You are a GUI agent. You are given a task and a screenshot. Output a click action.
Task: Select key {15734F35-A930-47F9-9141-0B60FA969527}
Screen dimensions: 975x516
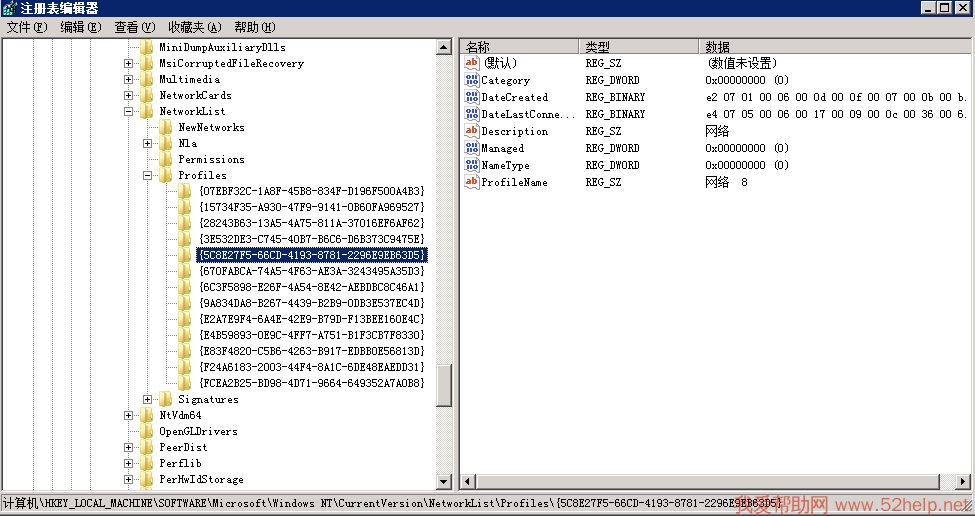[312, 207]
